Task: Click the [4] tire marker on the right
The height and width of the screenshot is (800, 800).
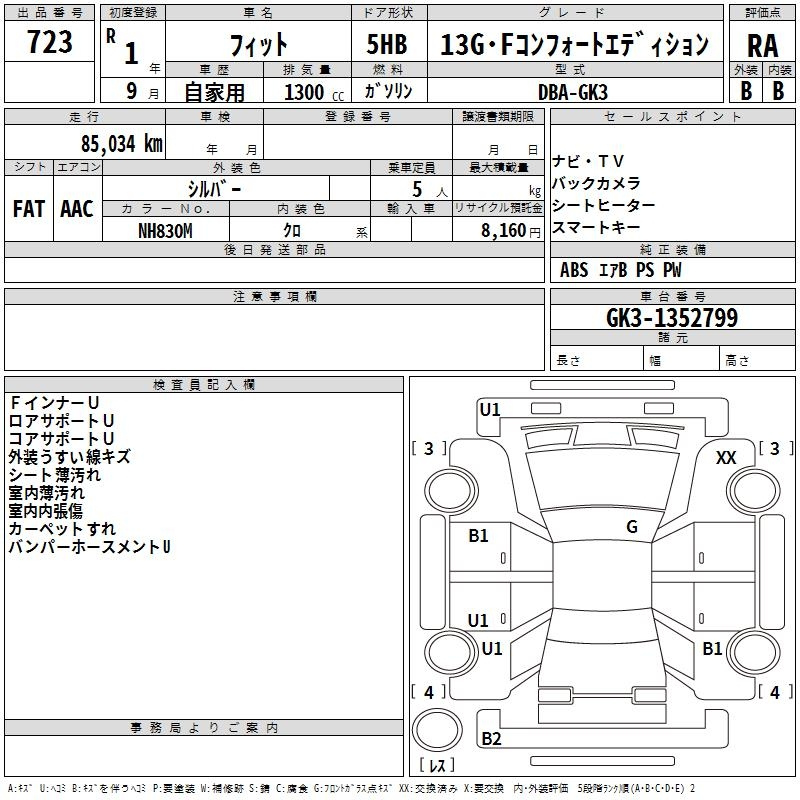Action: [774, 692]
